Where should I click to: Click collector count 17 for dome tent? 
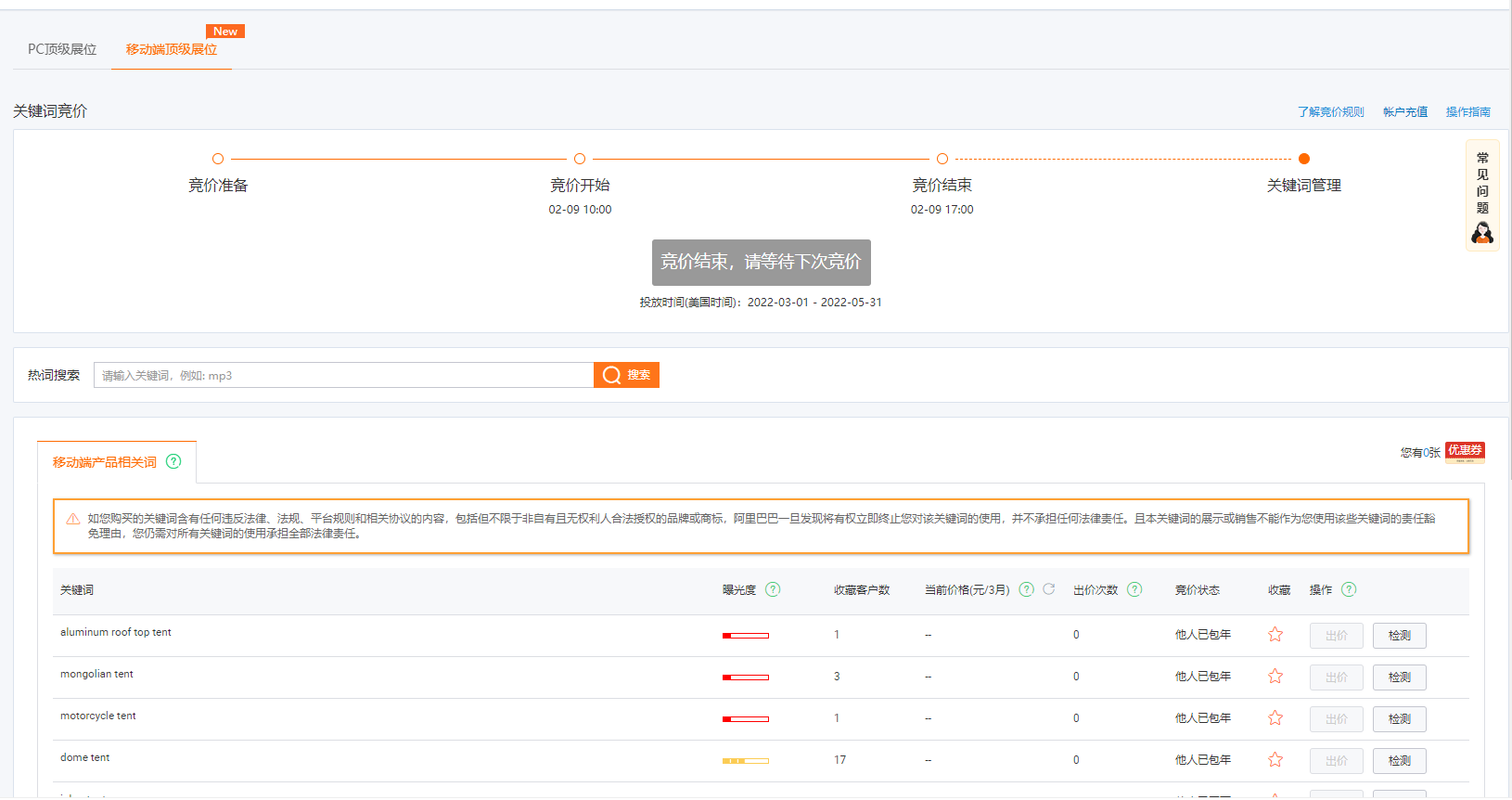coord(839,760)
